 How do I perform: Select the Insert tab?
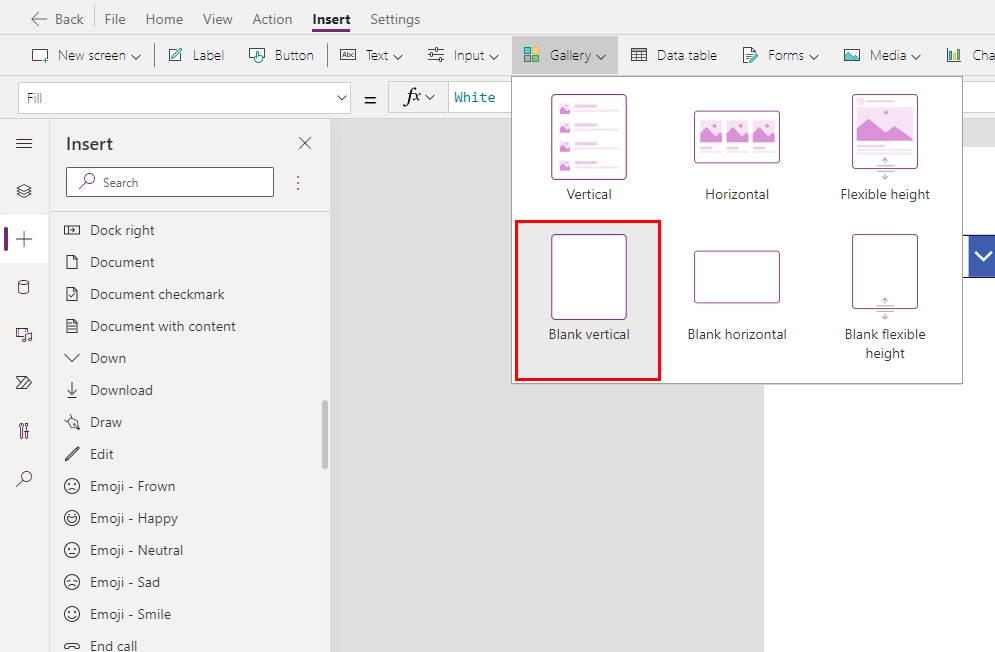(331, 19)
